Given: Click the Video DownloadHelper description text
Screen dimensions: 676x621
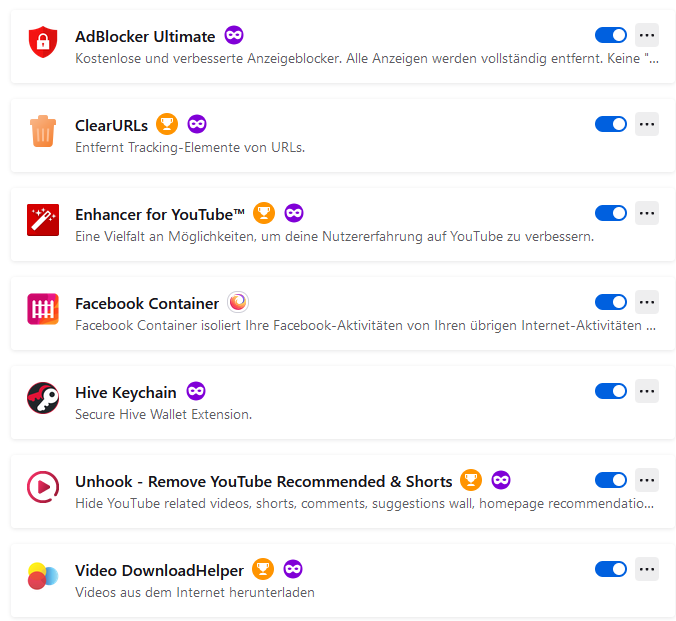Looking at the screenshot, I should [x=195, y=592].
